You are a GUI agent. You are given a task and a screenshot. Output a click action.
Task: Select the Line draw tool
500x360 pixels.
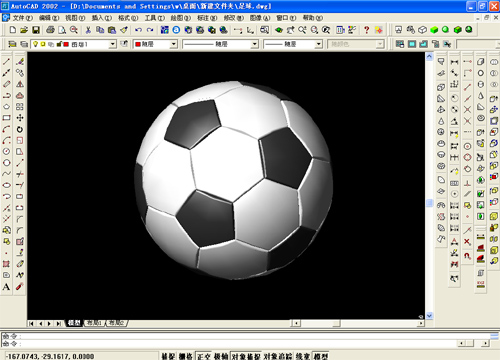click(x=6, y=61)
